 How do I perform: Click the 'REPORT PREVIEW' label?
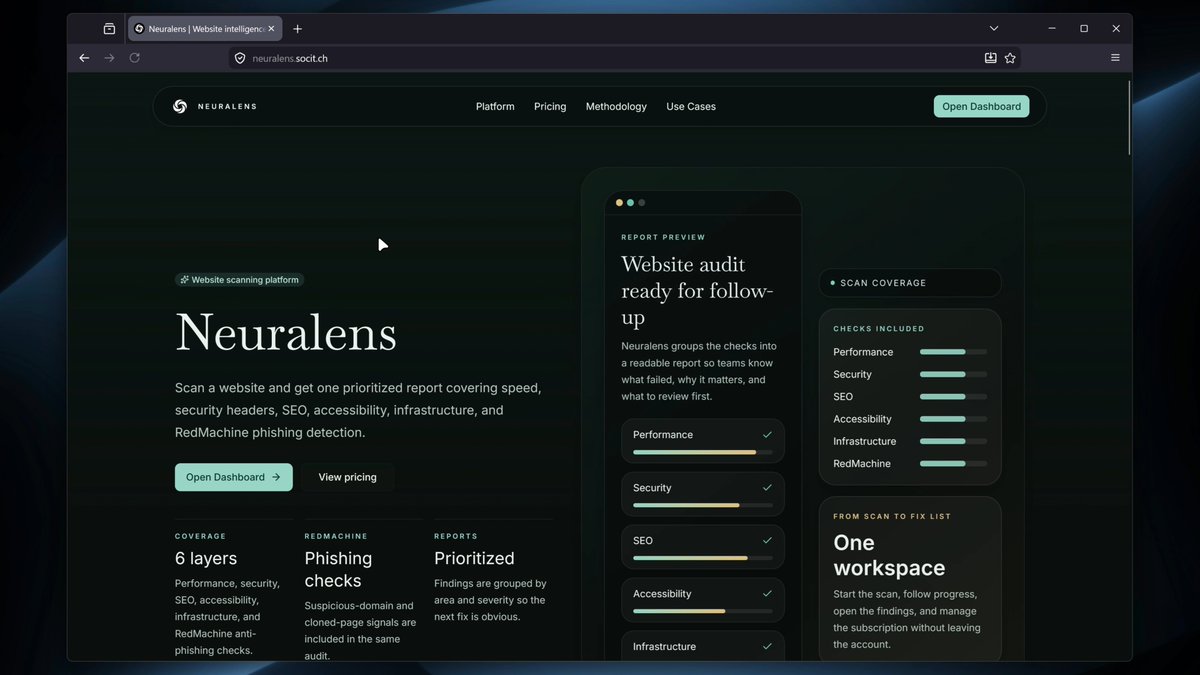pos(663,237)
